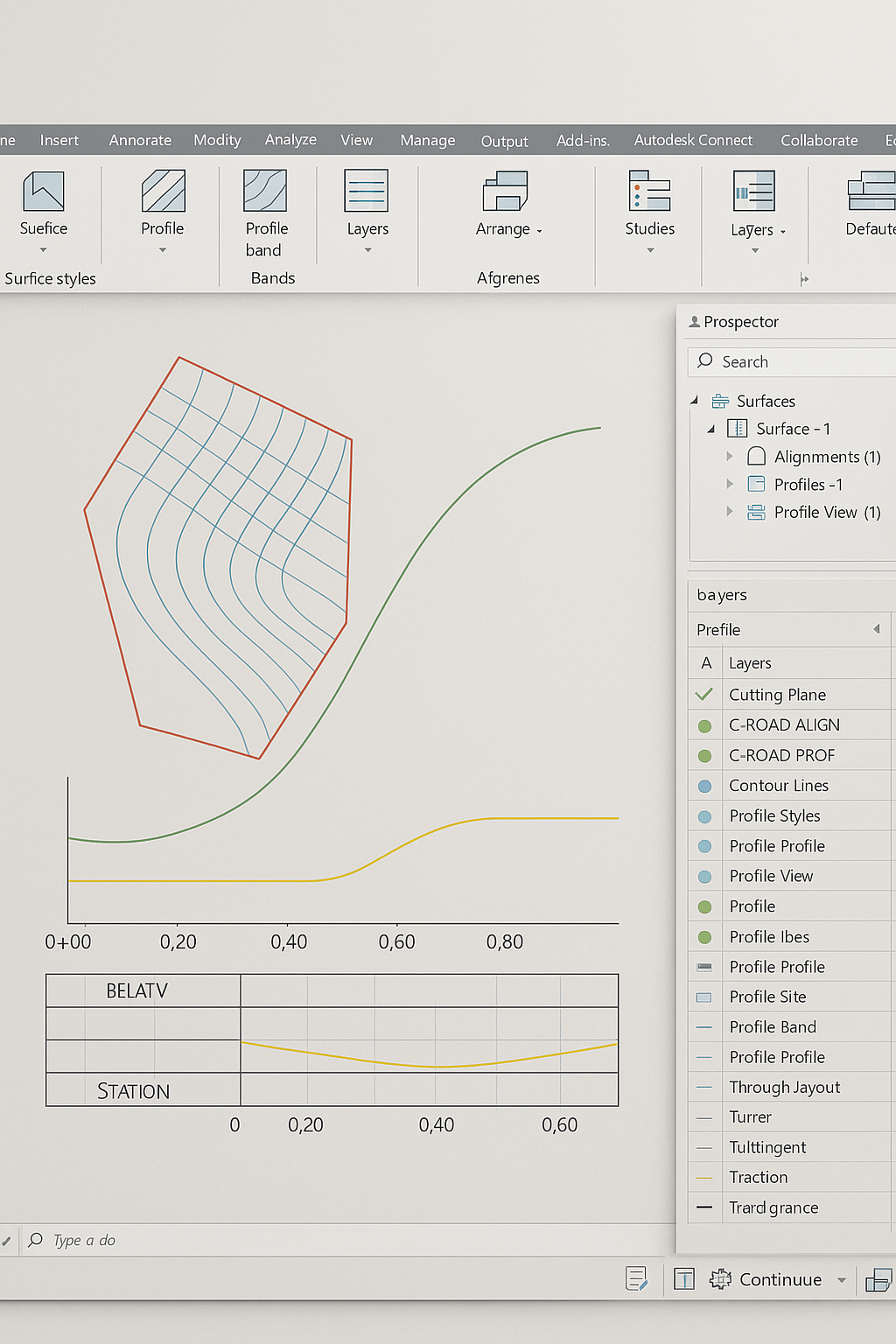Screen dimensions: 896x1344
Task: Click the Arrange tool icon
Action: 505,192
